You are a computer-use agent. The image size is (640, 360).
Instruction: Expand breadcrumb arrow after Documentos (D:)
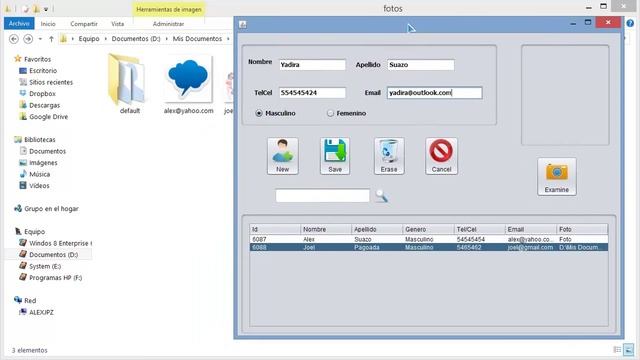pos(167,39)
